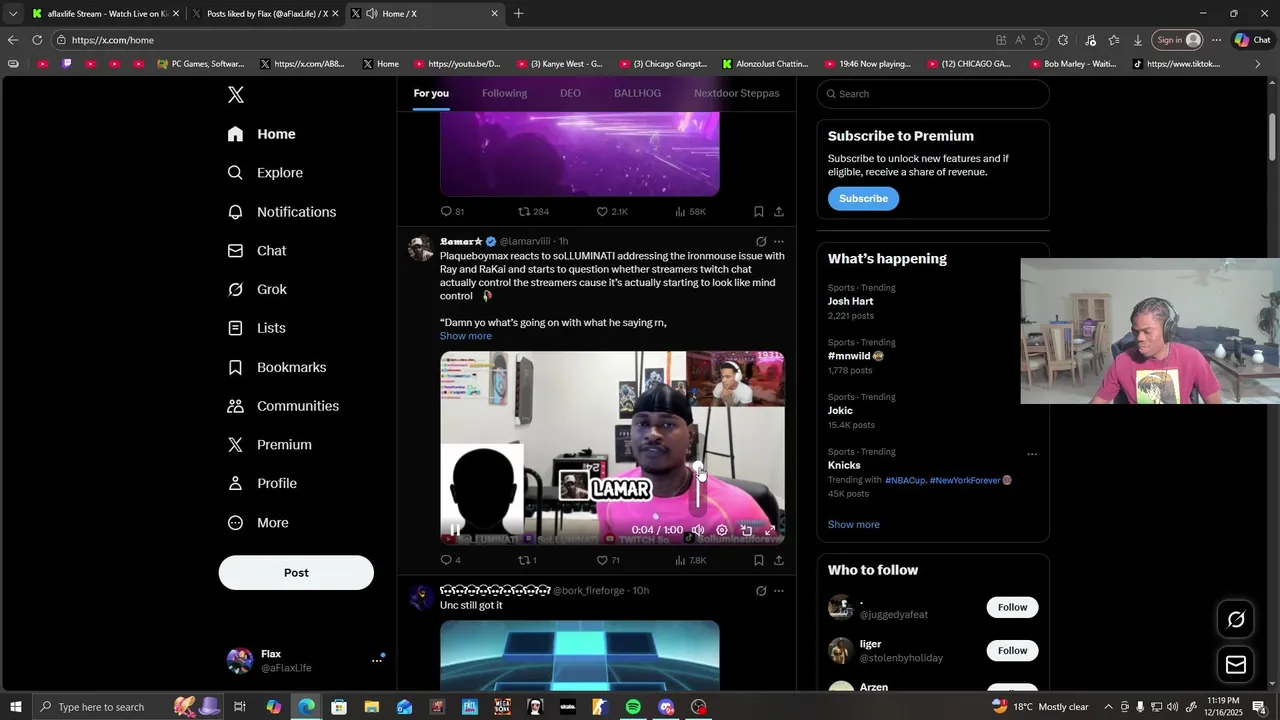This screenshot has width=1280, height=720.
Task: Open Explore in the sidebar
Action: point(265,173)
